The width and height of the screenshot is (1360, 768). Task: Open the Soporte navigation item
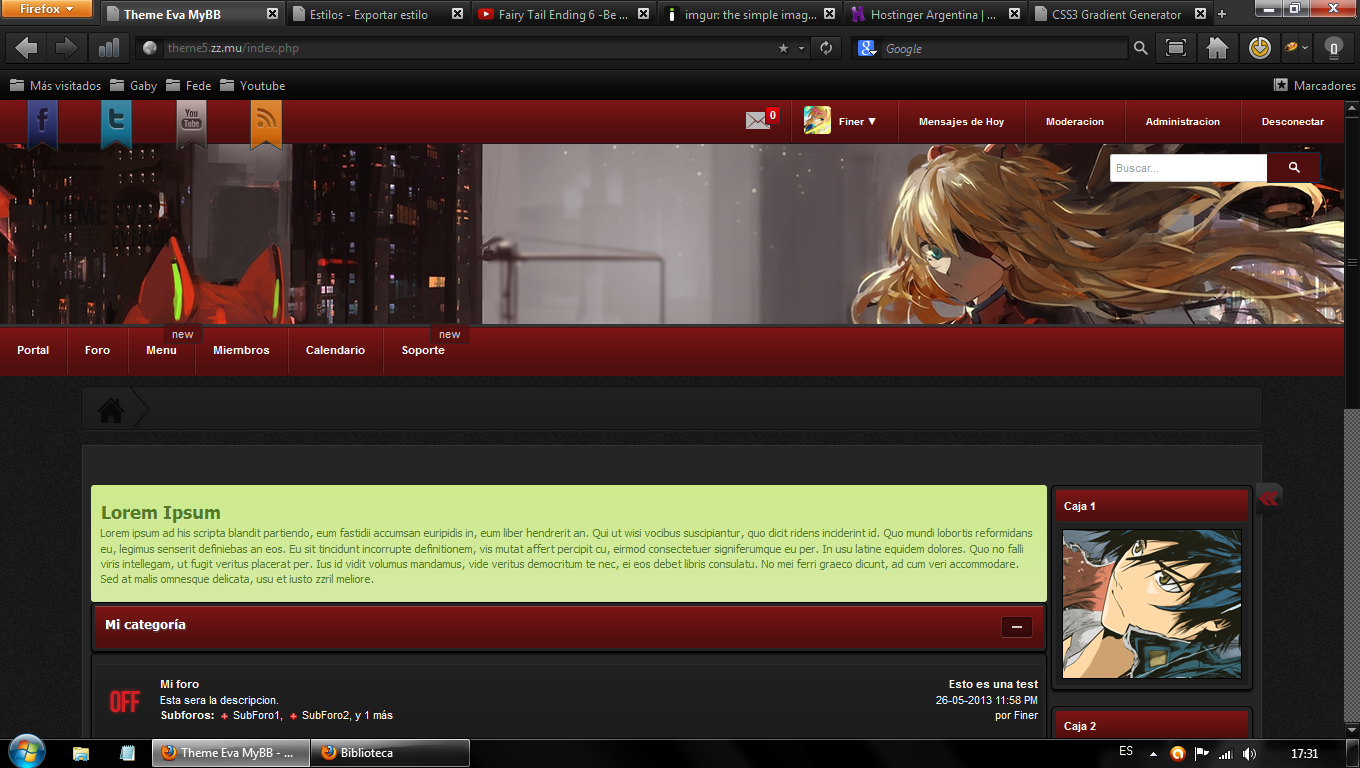[423, 350]
